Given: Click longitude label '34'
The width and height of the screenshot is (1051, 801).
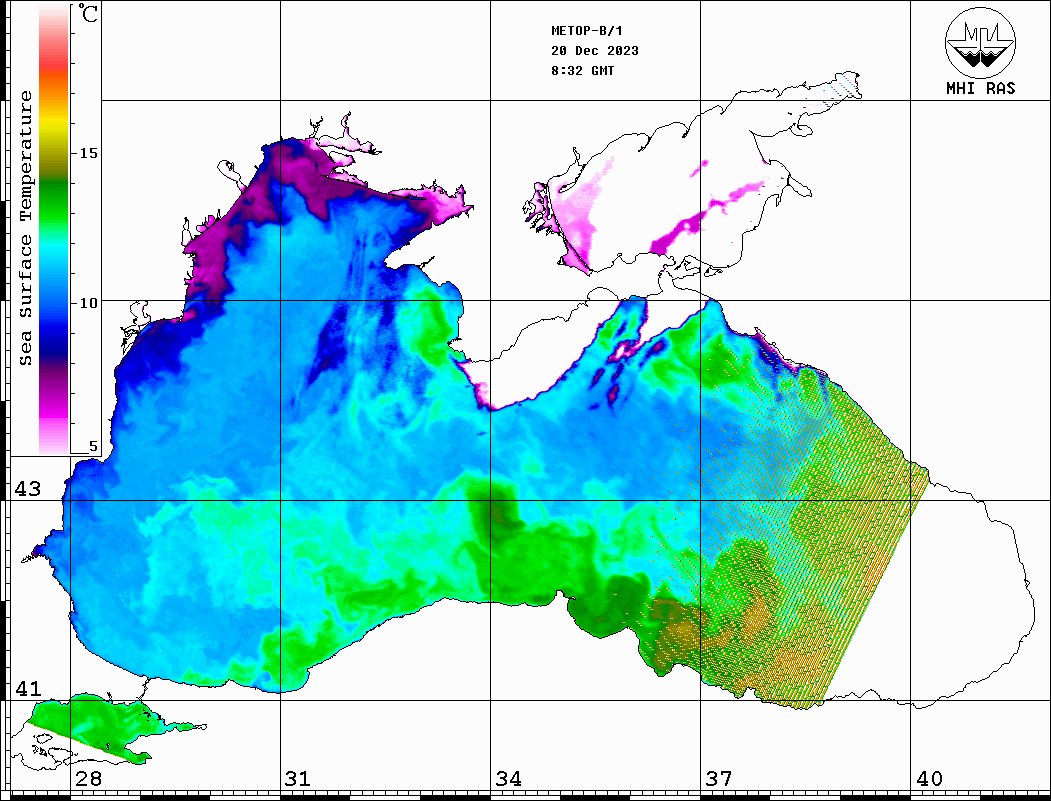Looking at the screenshot, I should click(x=508, y=779).
